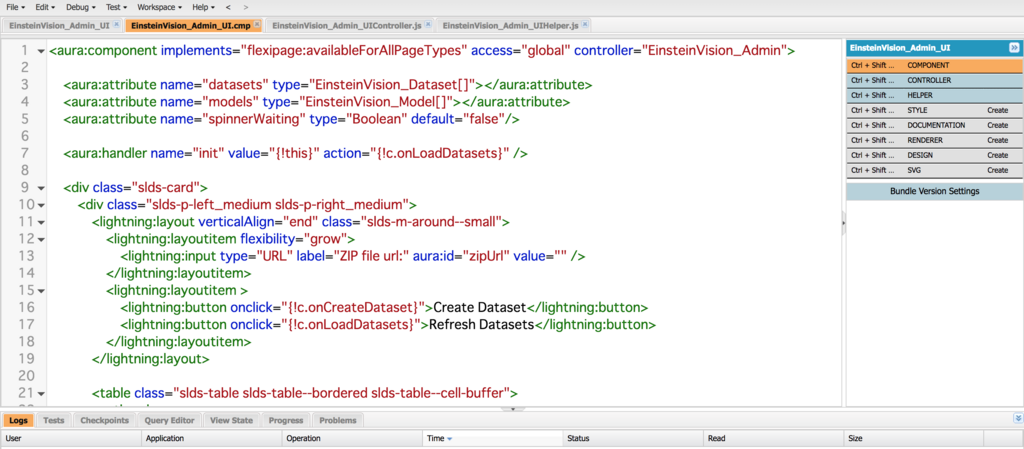This screenshot has height=449, width=1024.
Task: Create the RENDERER resource
Action: point(997,140)
